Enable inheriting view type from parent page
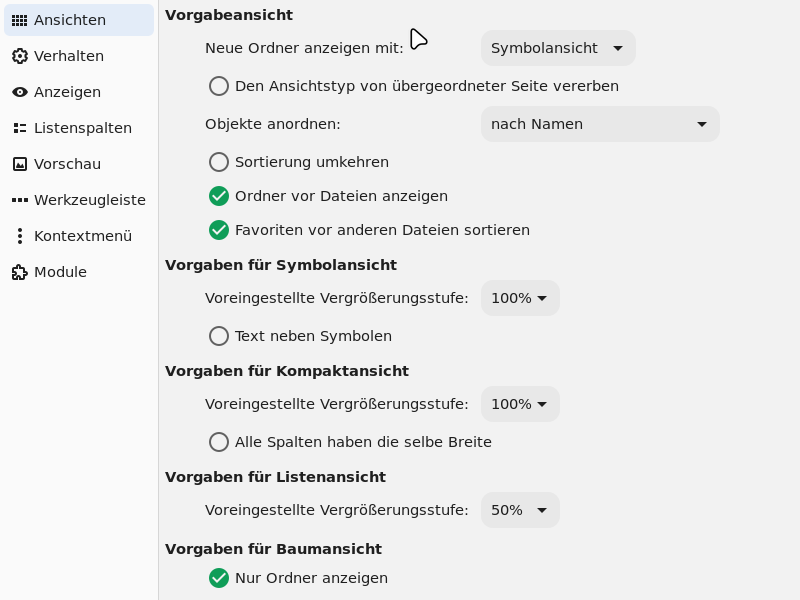The image size is (800, 600). [x=219, y=86]
